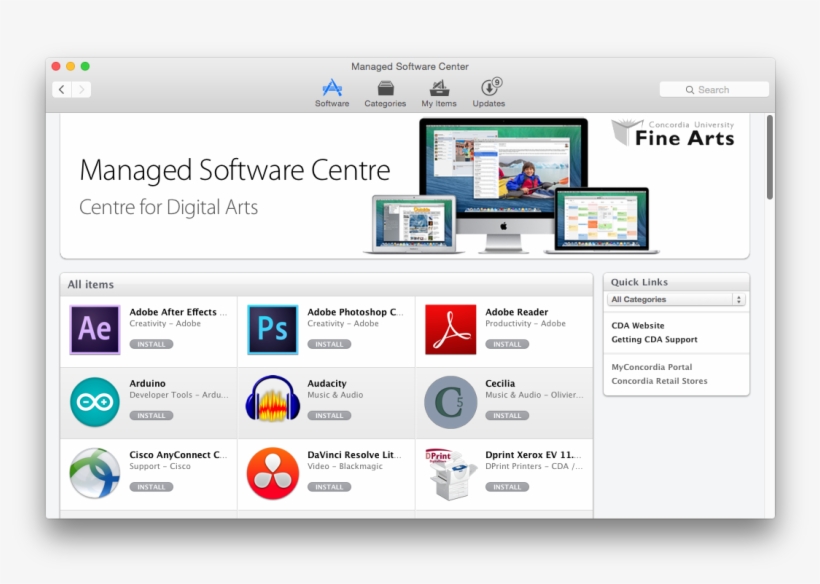Follow the MyConcordia Portal link
This screenshot has width=820, height=584.
point(652,367)
